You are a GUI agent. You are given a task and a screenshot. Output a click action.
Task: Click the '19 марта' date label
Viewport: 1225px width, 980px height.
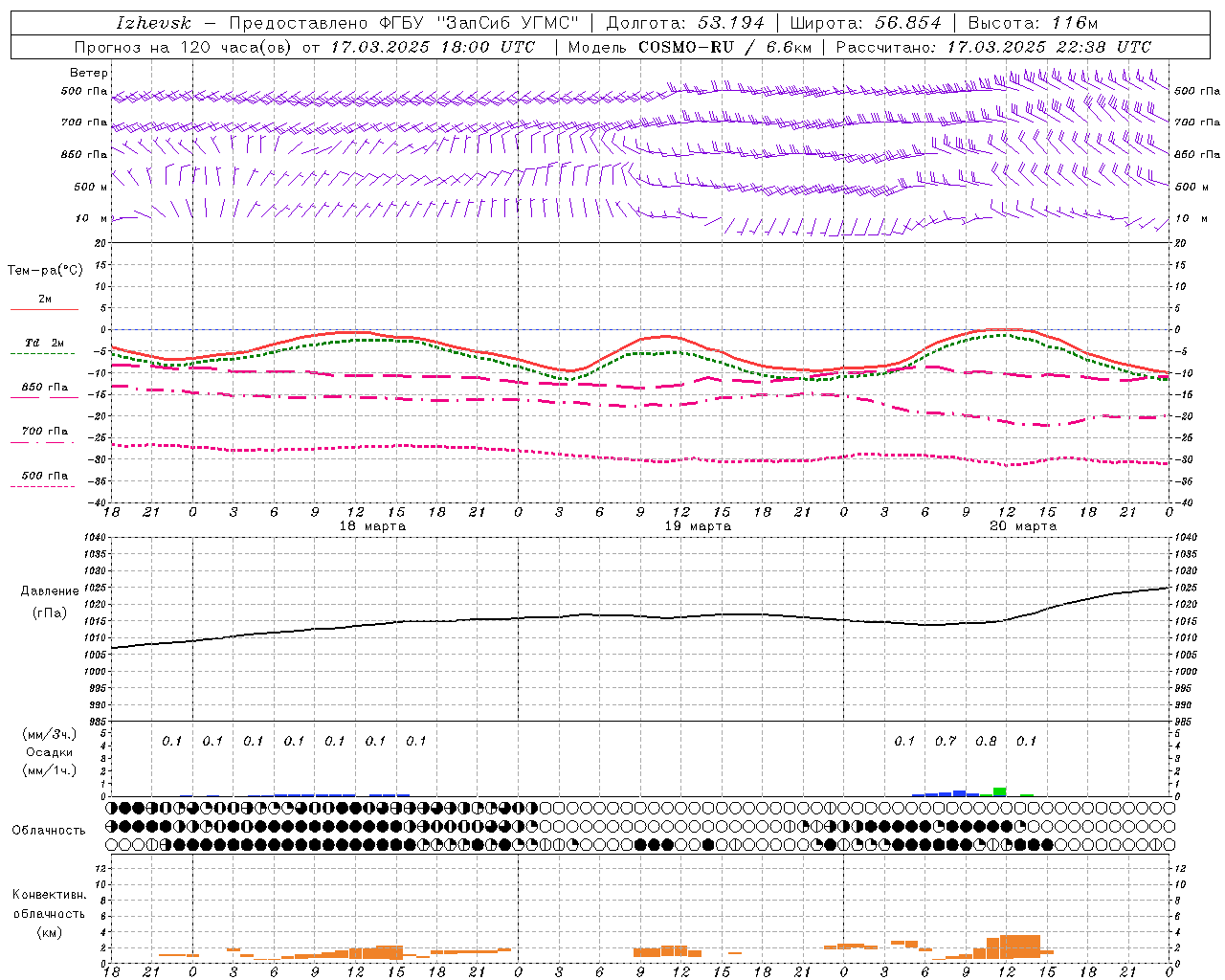click(x=698, y=526)
